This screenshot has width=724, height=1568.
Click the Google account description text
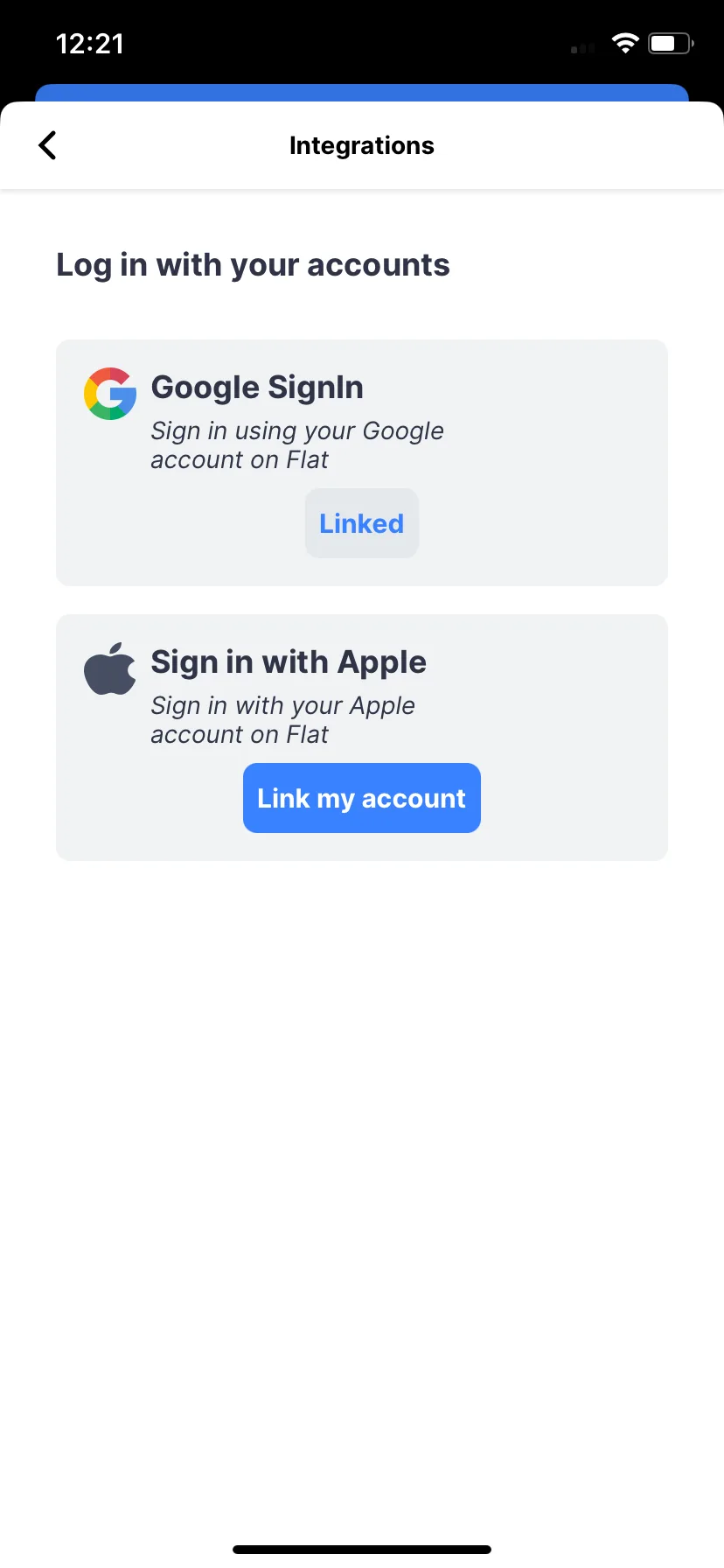[x=297, y=444]
